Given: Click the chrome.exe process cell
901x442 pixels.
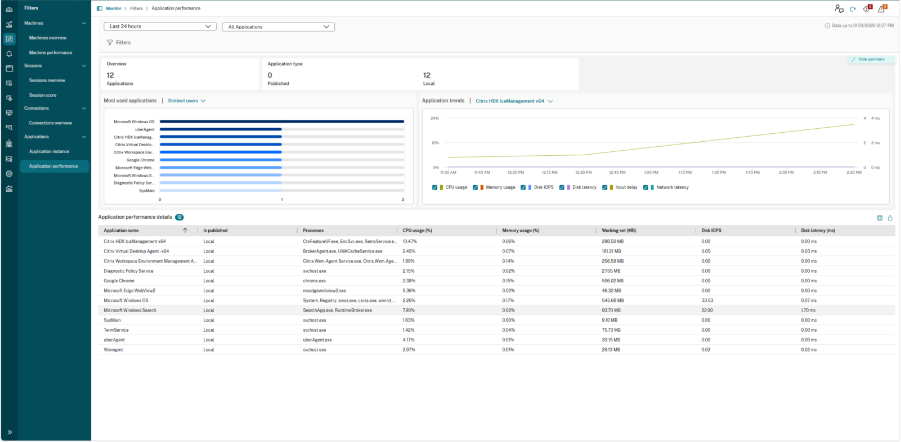Looking at the screenshot, I should pos(314,281).
